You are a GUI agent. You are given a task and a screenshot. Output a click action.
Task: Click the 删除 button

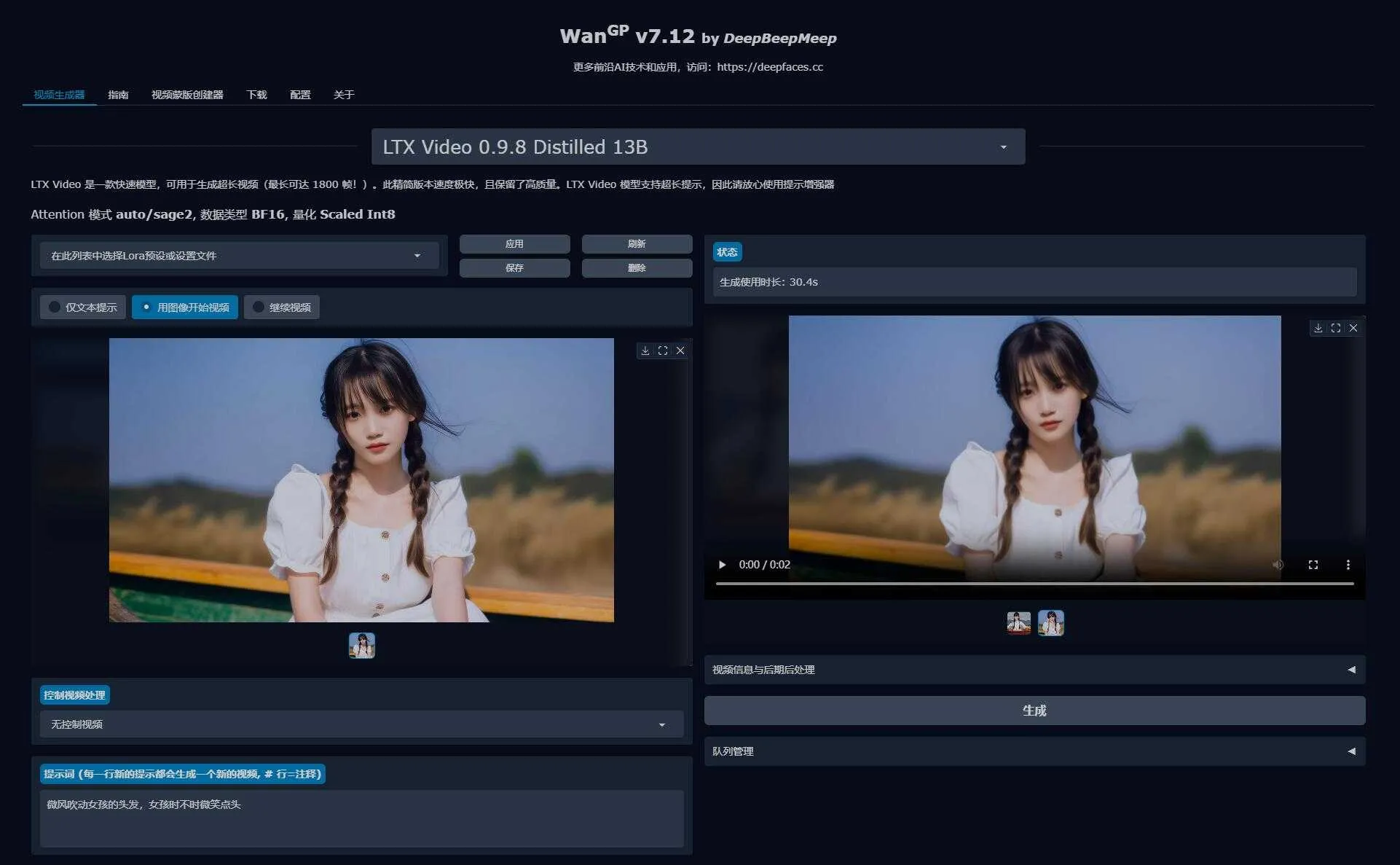637,268
